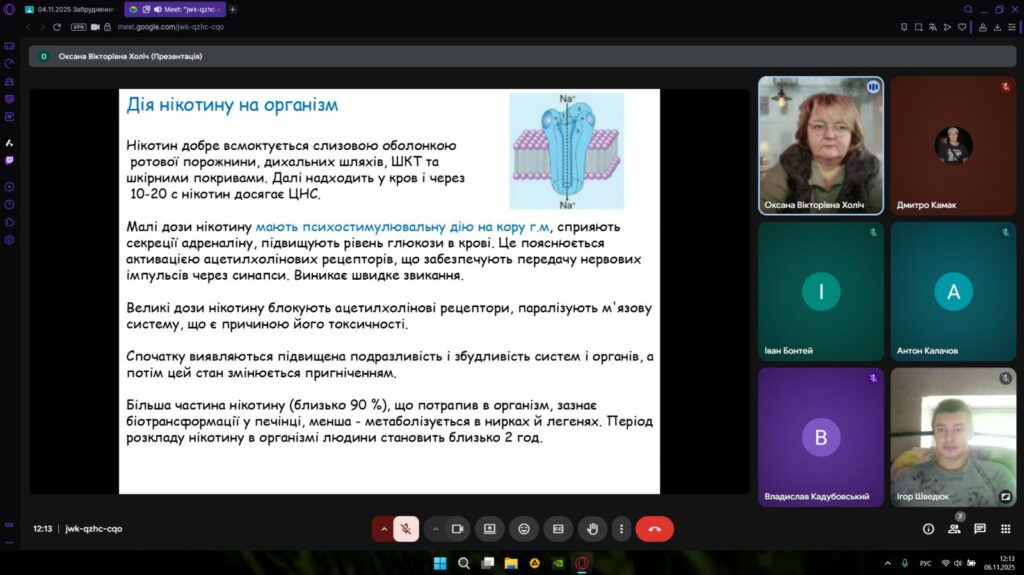1024x575 pixels.
Task: Open the in-call chat panel
Action: (980, 528)
